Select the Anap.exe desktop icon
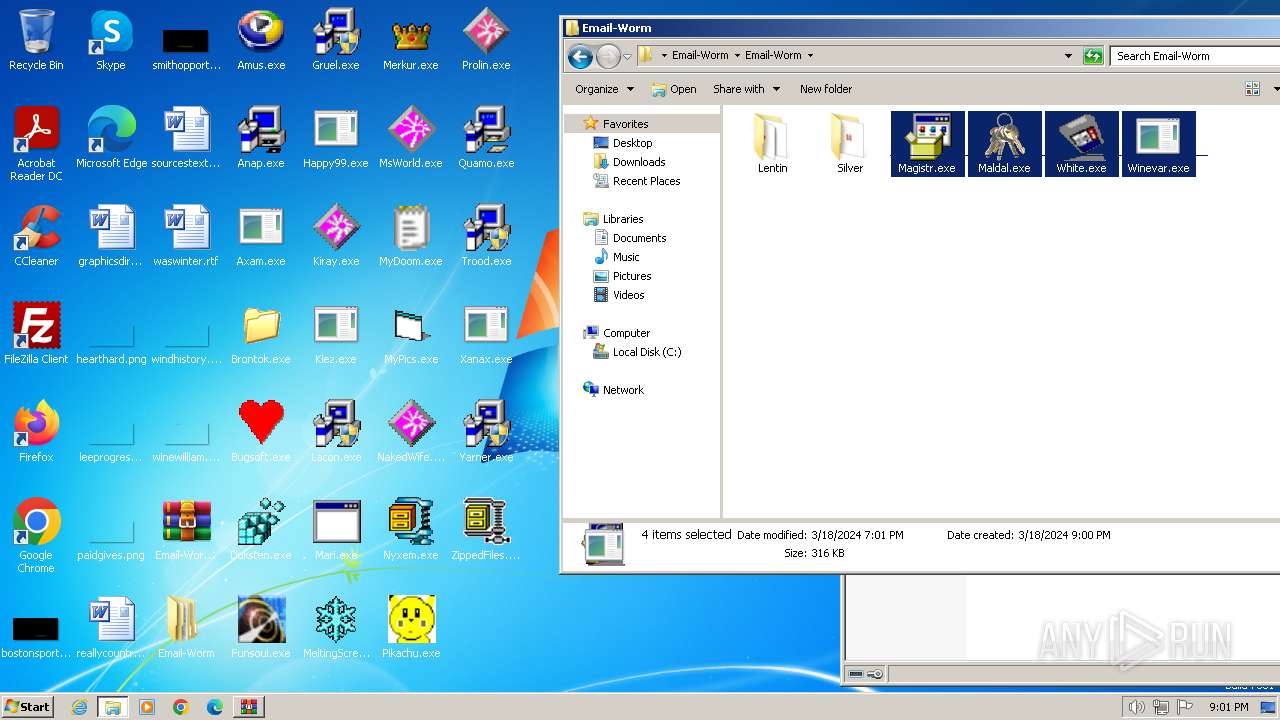The height and width of the screenshot is (720, 1280). (261, 138)
